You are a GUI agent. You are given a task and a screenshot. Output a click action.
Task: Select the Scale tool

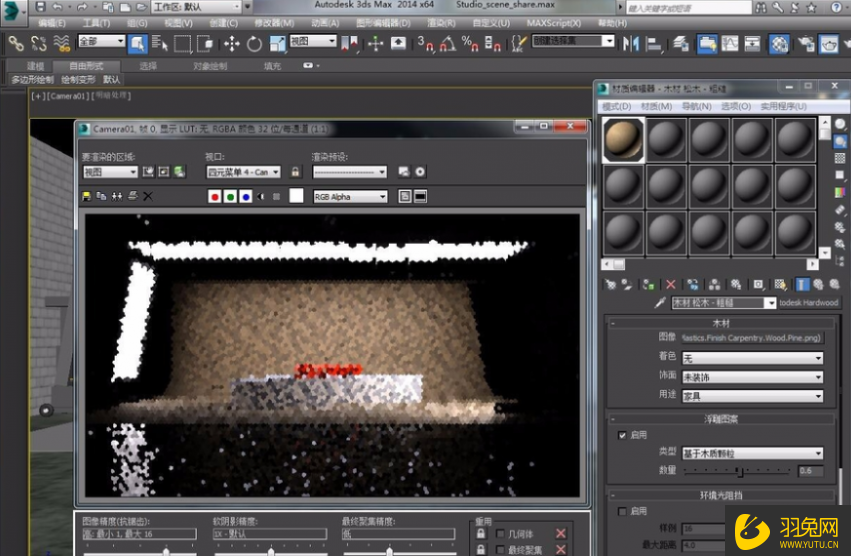point(277,43)
